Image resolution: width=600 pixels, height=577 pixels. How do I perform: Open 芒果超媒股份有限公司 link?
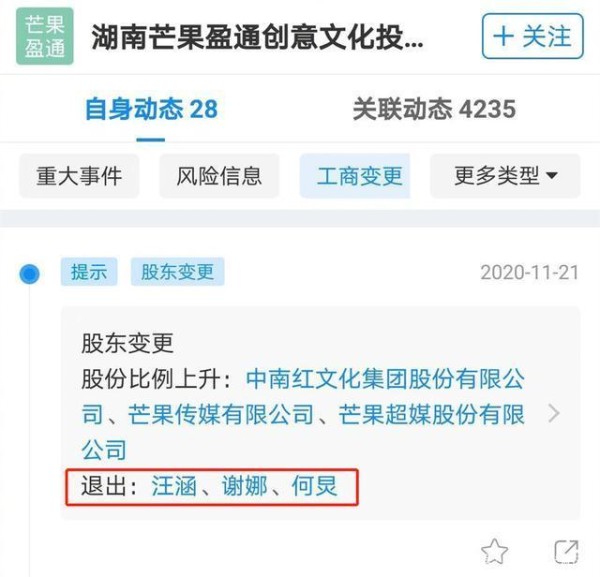[x=303, y=432]
